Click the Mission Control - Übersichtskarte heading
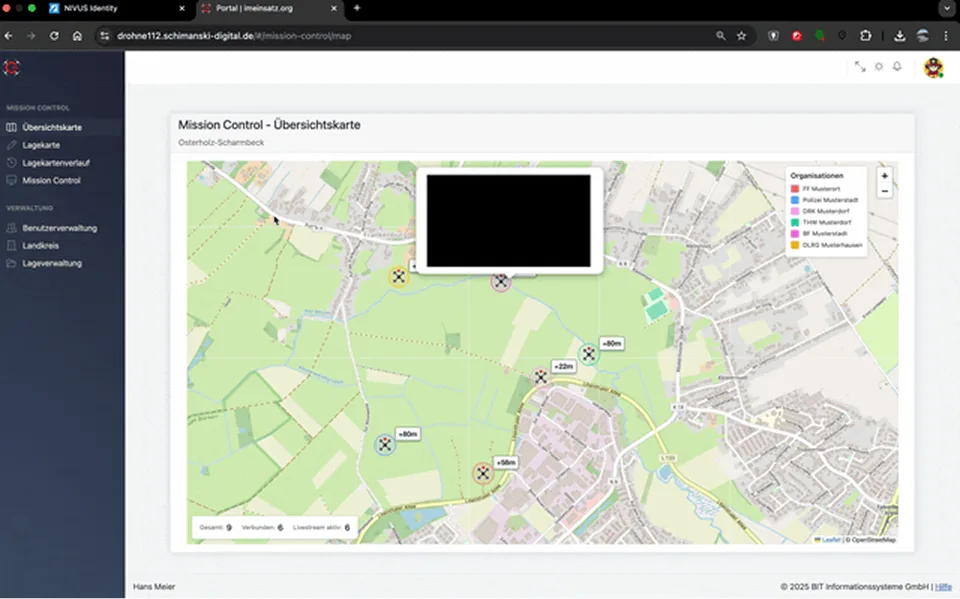Screen dimensions: 960x599 pyautogui.click(x=269, y=125)
